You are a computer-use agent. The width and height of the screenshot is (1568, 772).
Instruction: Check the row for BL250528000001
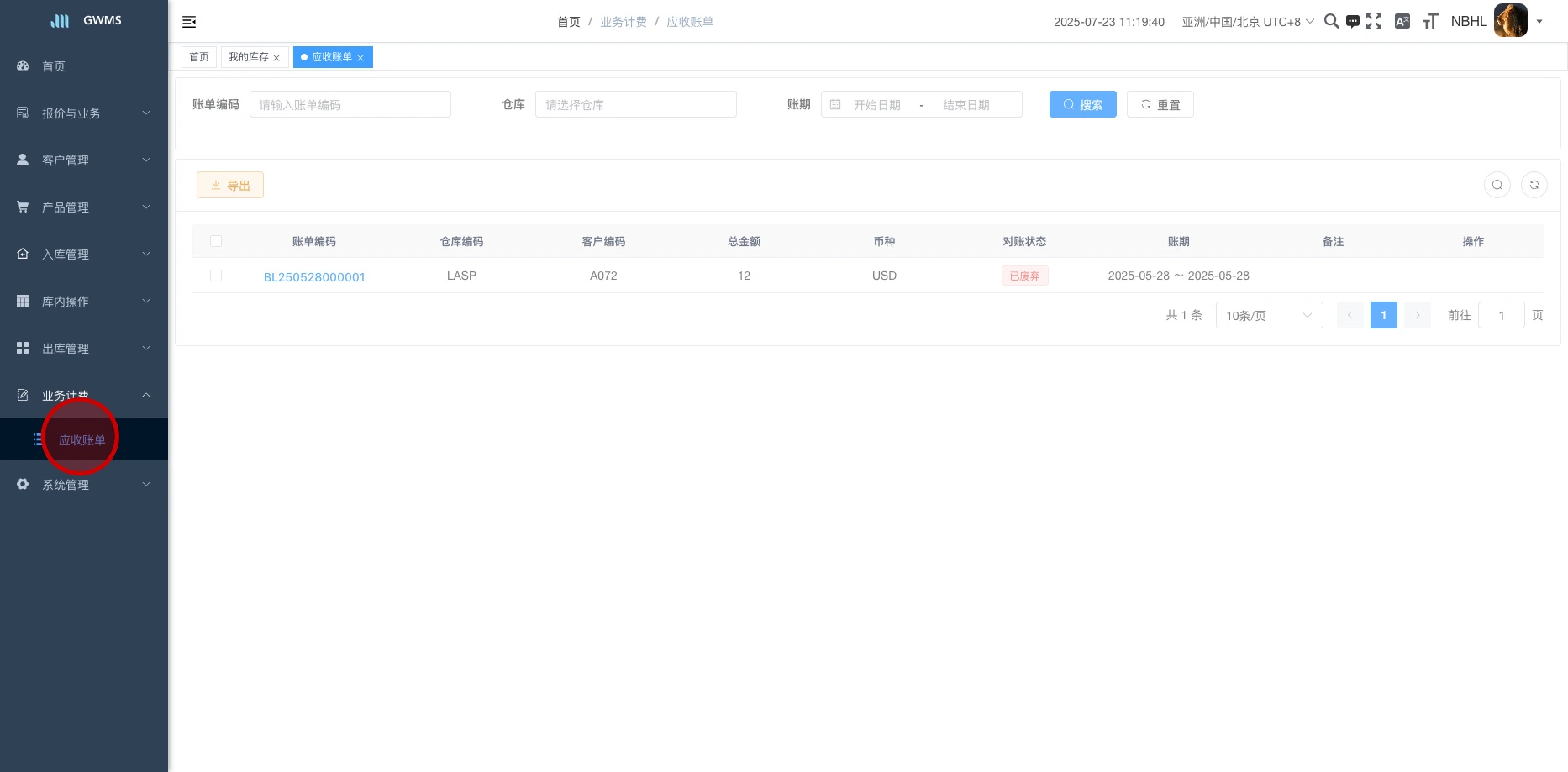pos(216,276)
